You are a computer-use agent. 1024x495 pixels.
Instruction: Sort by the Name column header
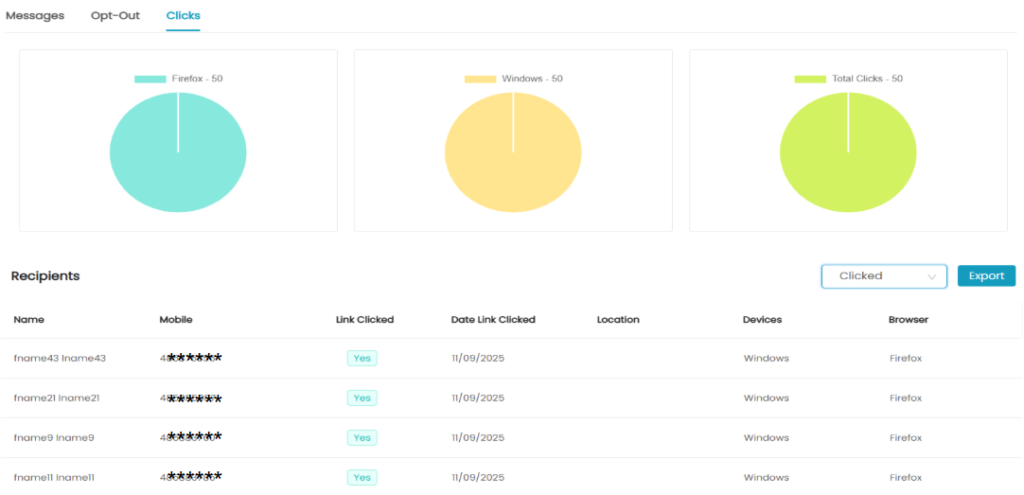pos(29,320)
